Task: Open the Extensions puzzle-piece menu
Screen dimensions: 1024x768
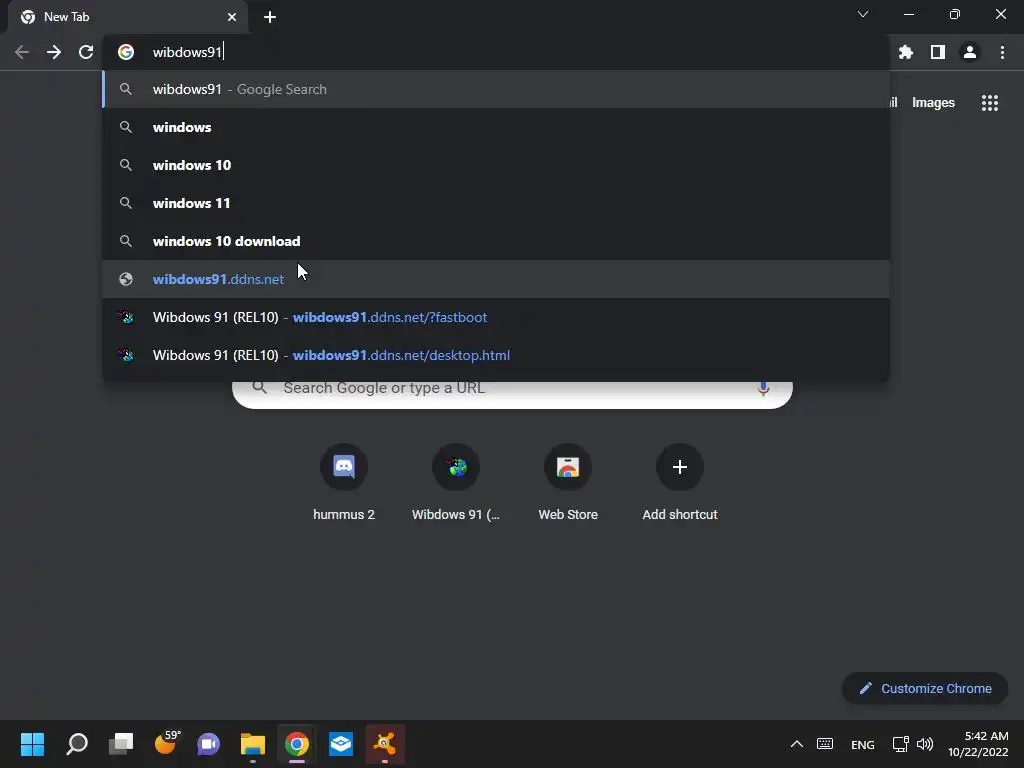Action: [906, 52]
